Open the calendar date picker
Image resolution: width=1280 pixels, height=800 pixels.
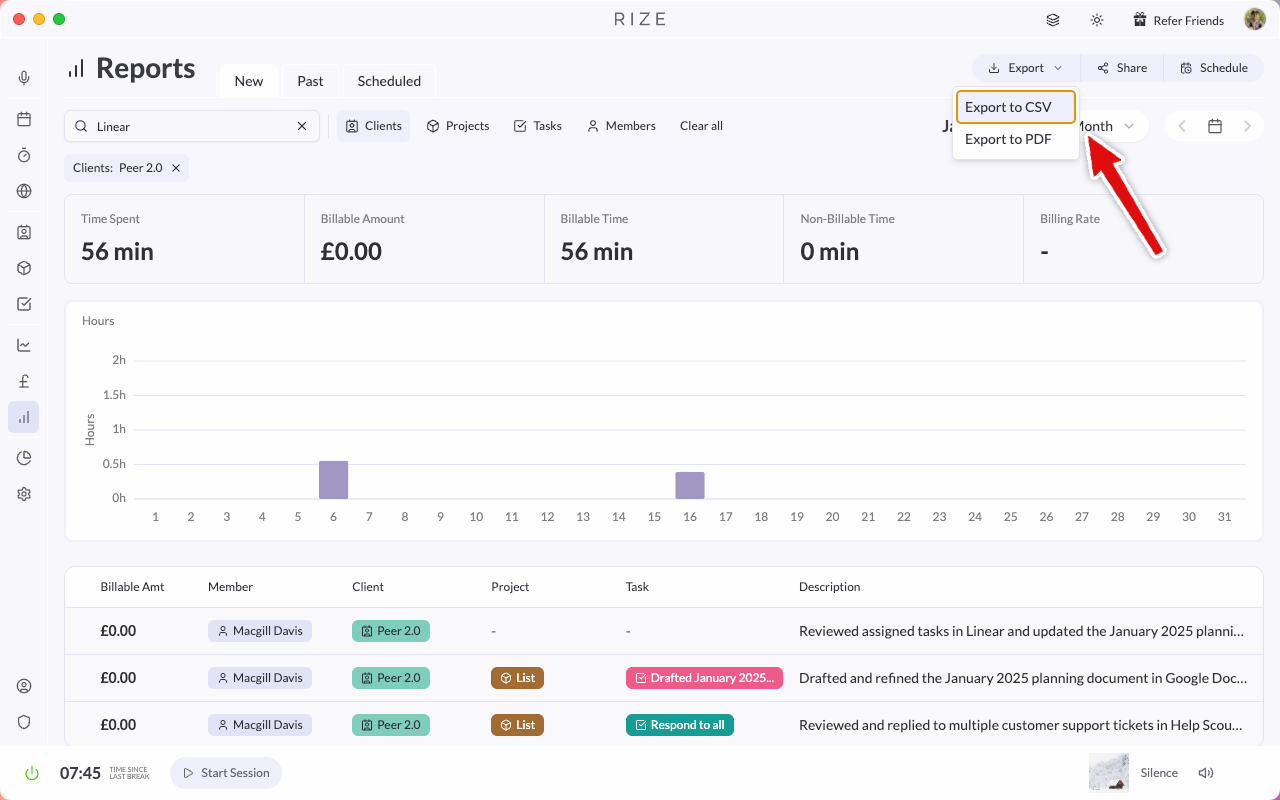(1214, 126)
